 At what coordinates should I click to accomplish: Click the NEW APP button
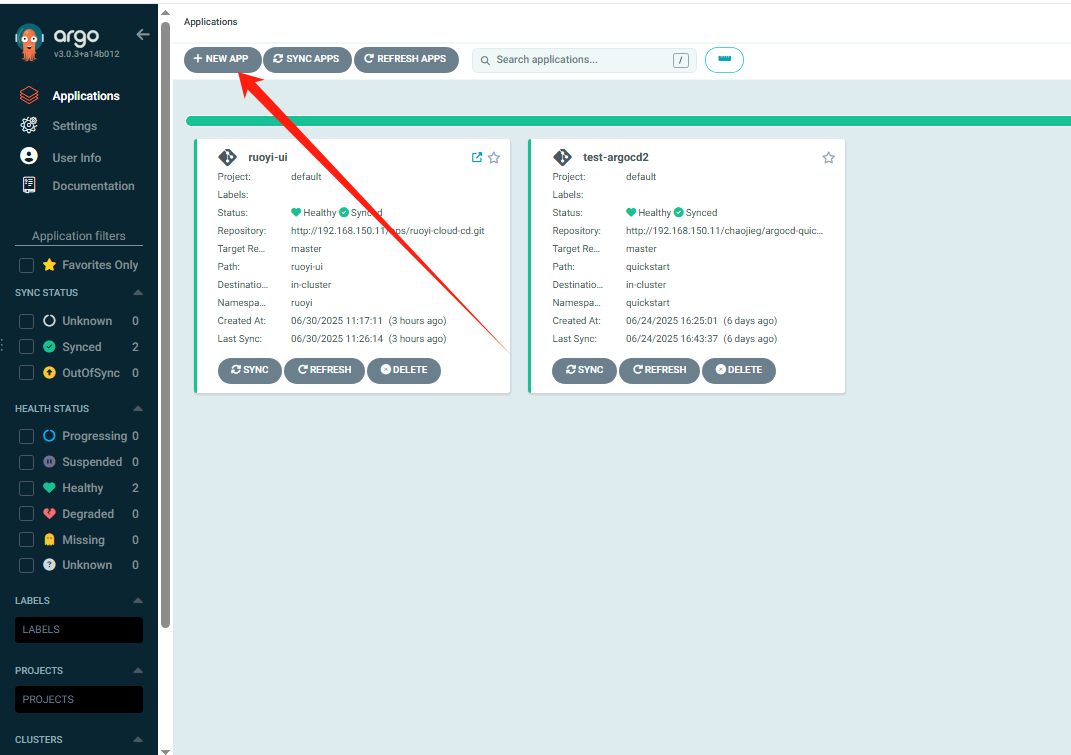(222, 59)
